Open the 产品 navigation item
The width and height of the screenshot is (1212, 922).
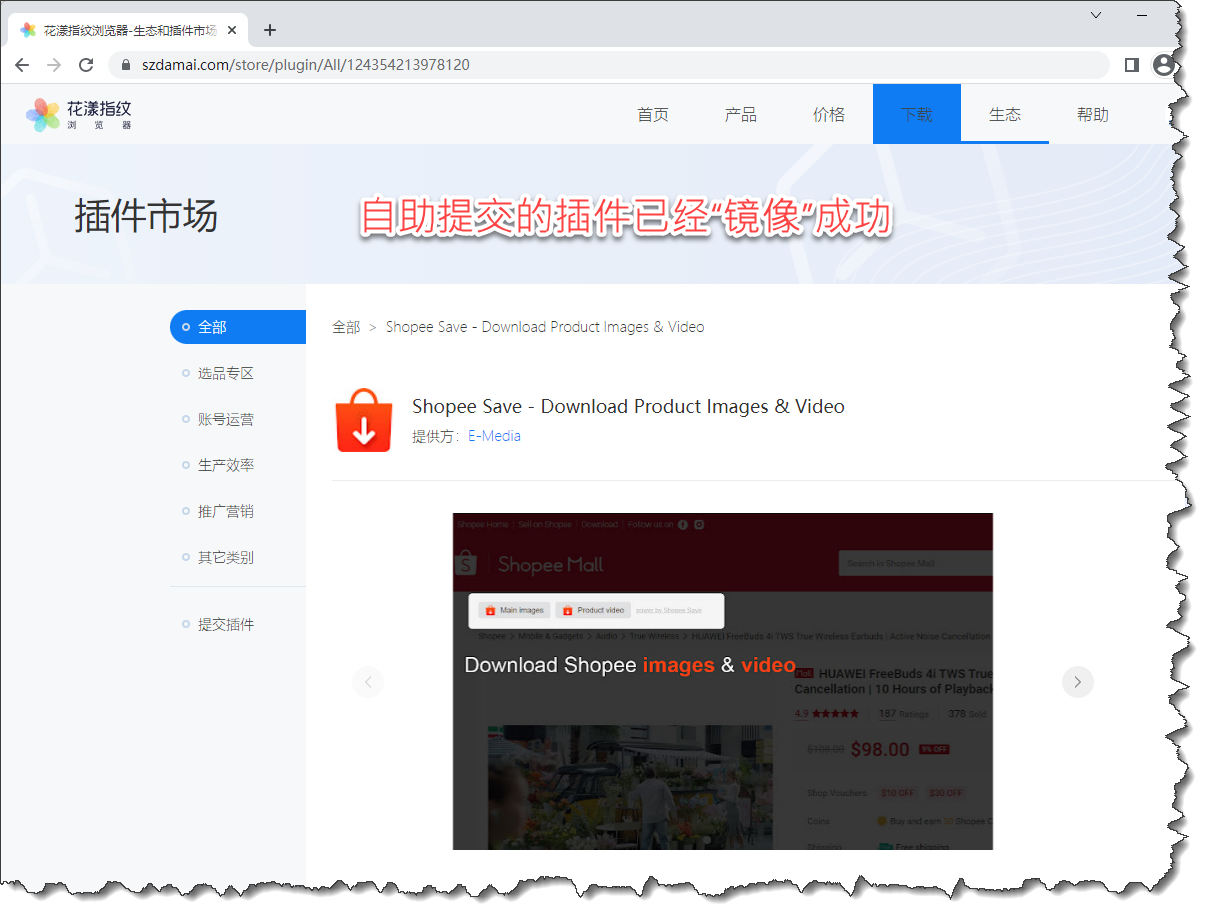click(741, 114)
